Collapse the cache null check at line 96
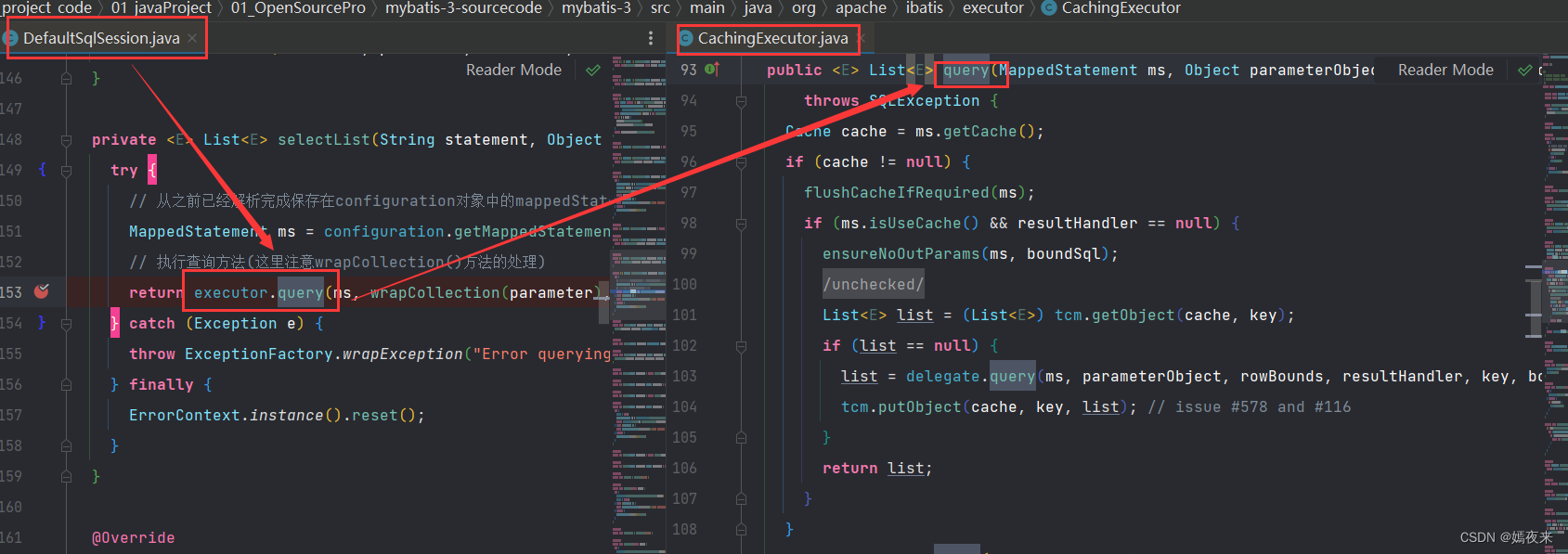The width and height of the screenshot is (1568, 554). [x=741, y=162]
